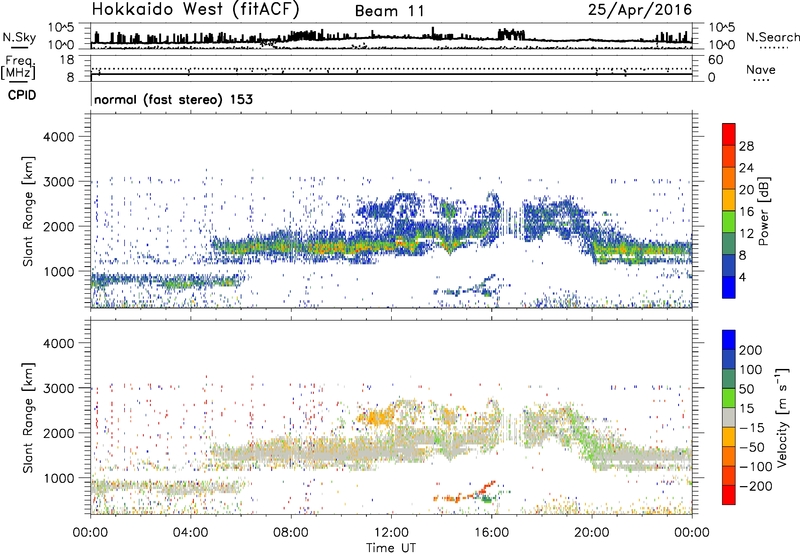The width and height of the screenshot is (800, 554).
Task: Click the '16:00' time tick label
Action: point(491,533)
